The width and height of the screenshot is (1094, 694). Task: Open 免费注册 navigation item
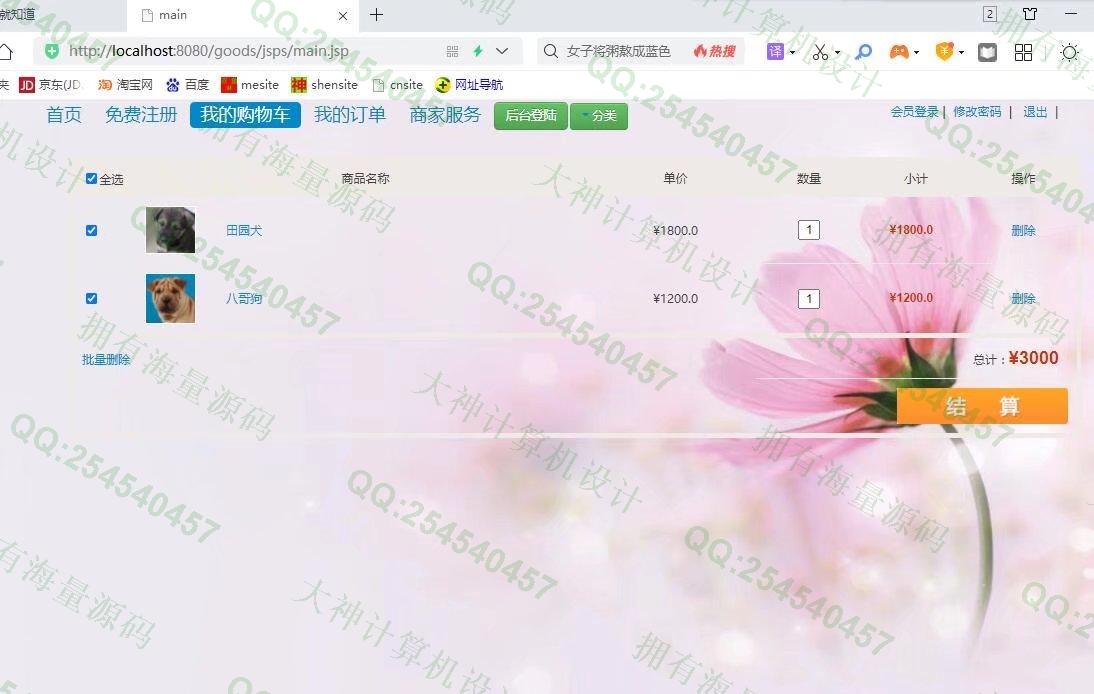click(141, 115)
